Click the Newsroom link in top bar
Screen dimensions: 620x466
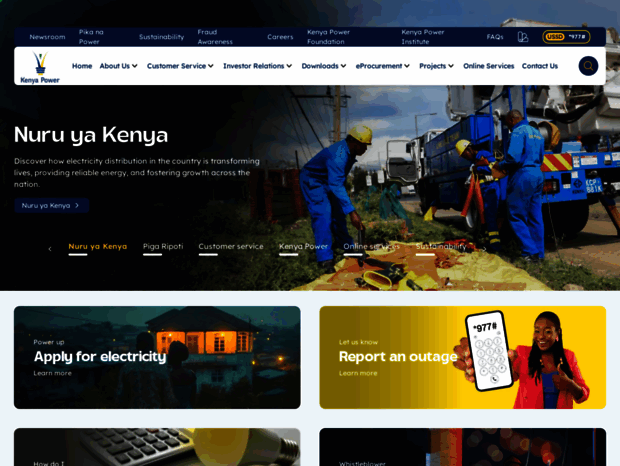(47, 37)
